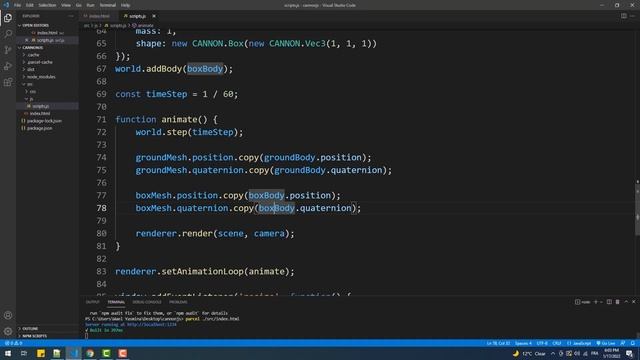Viewport: 640px width, 360px height.
Task: Collapse the src folder
Action: 47,84
